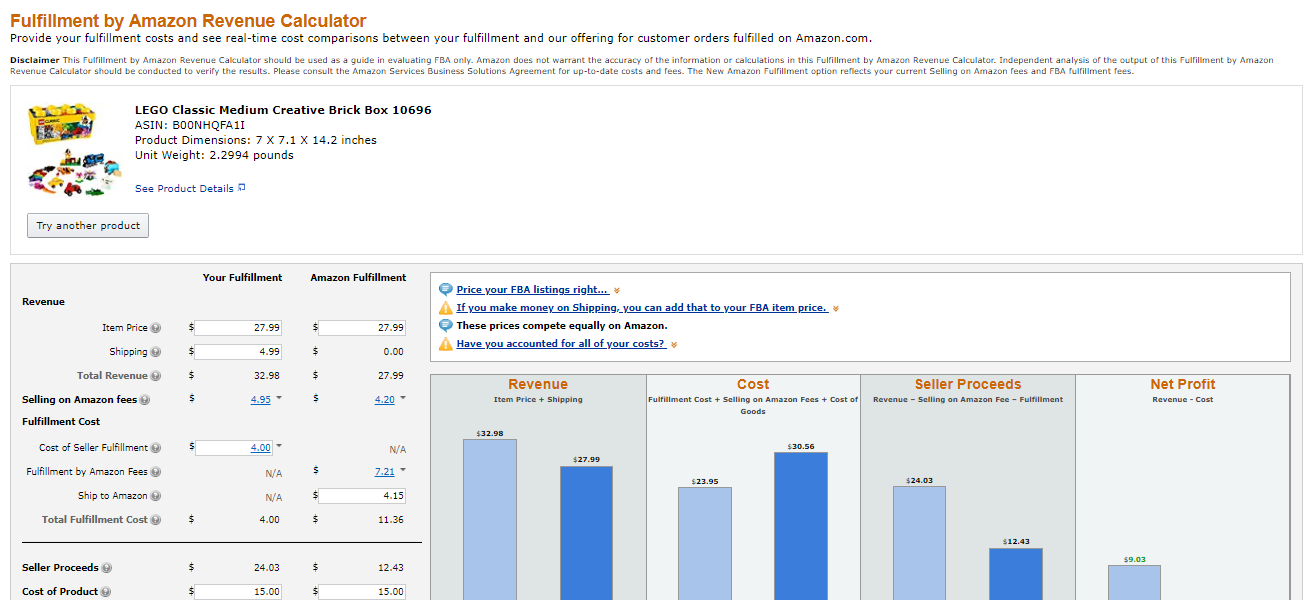Open the Ship to Amazon help icon
The image size is (1312, 600).
pos(156,496)
